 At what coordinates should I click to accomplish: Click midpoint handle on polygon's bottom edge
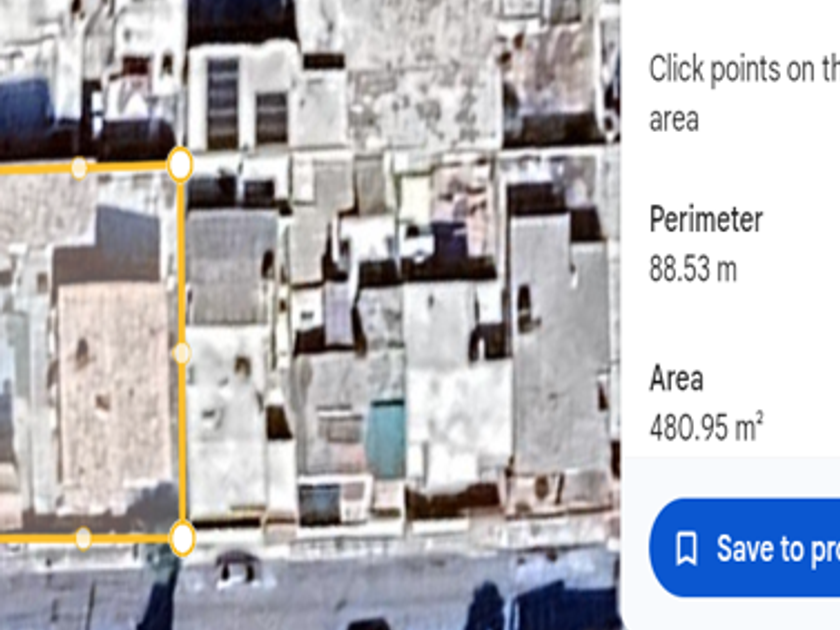pyautogui.click(x=83, y=538)
